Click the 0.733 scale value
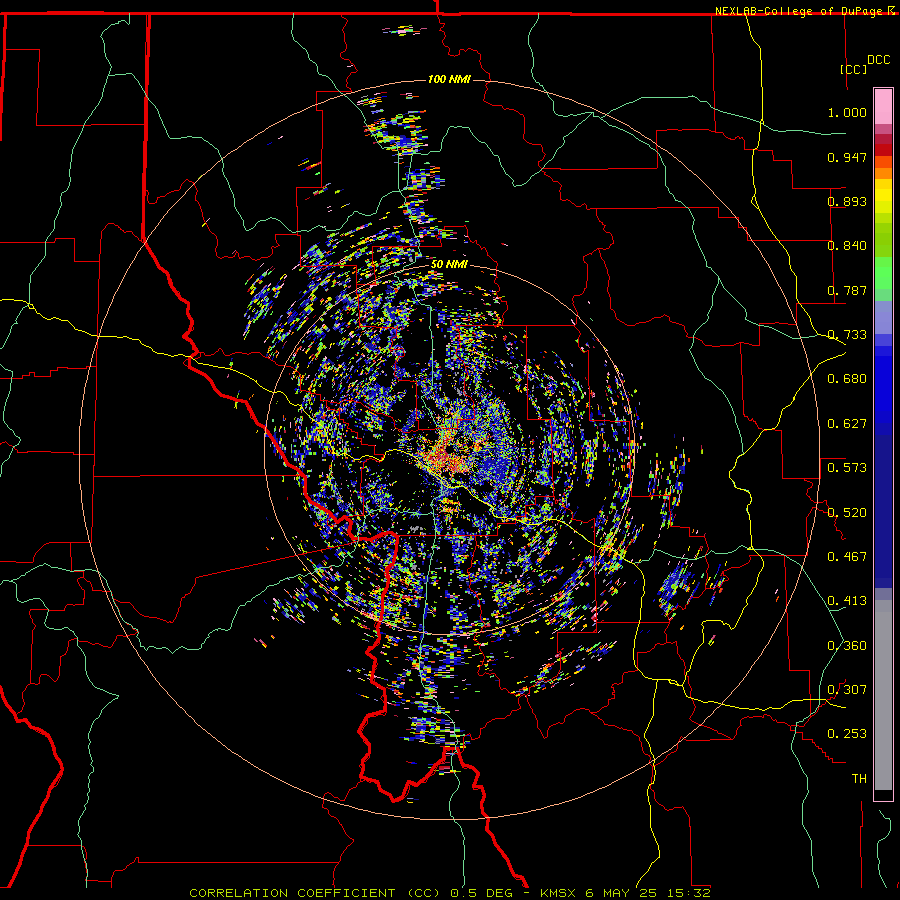The width and height of the screenshot is (900, 900). (x=847, y=335)
